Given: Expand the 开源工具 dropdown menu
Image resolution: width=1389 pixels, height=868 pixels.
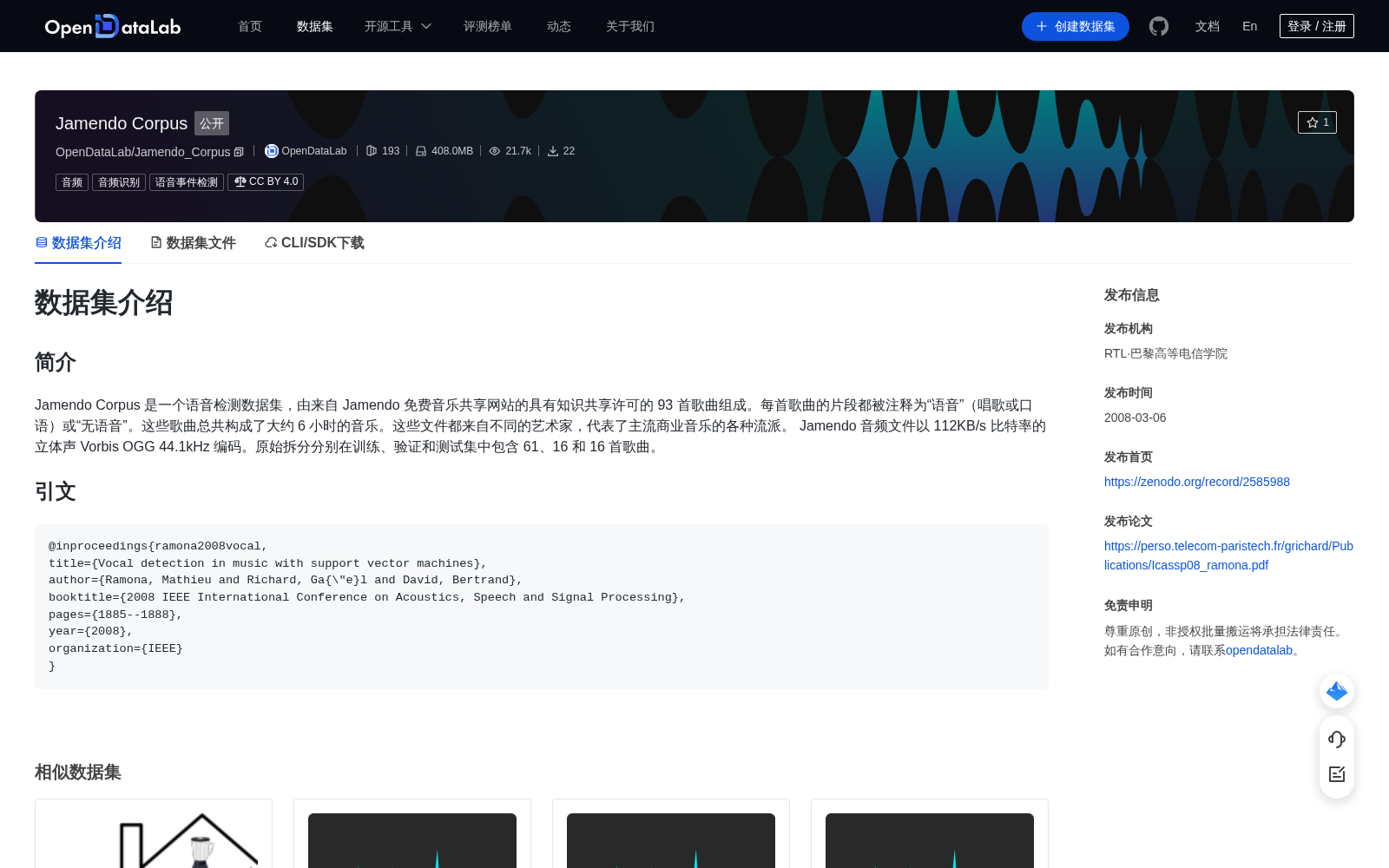Looking at the screenshot, I should (x=398, y=26).
